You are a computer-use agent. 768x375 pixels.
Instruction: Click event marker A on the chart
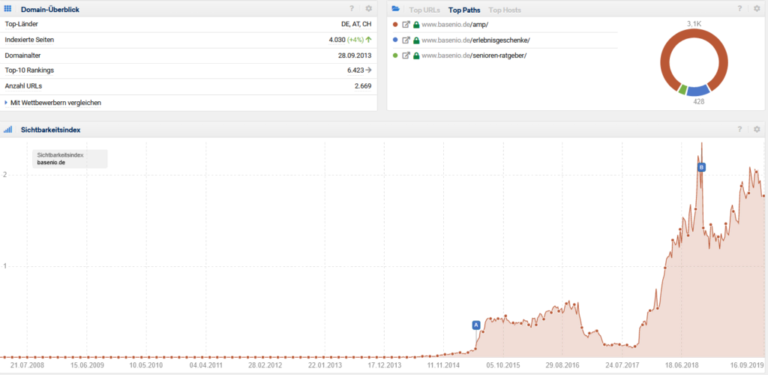(476, 325)
